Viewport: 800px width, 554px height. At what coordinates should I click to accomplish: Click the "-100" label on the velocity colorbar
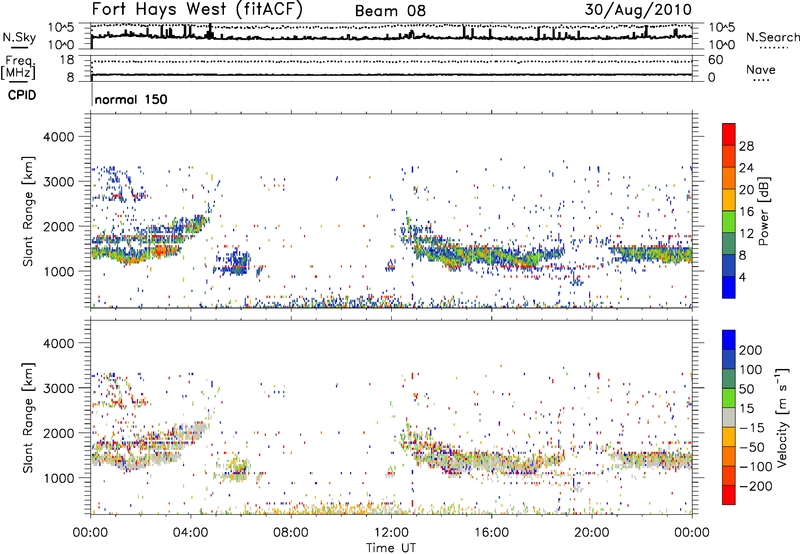pos(757,467)
